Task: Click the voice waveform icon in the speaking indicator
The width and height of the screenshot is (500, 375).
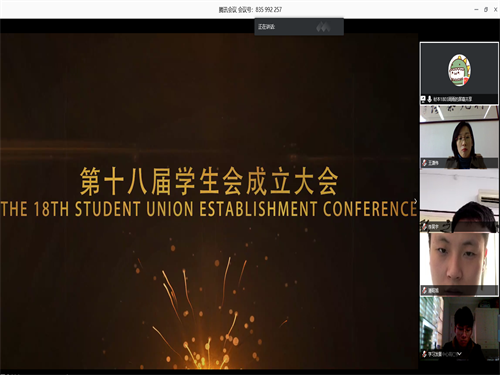Action: pyautogui.click(x=323, y=27)
